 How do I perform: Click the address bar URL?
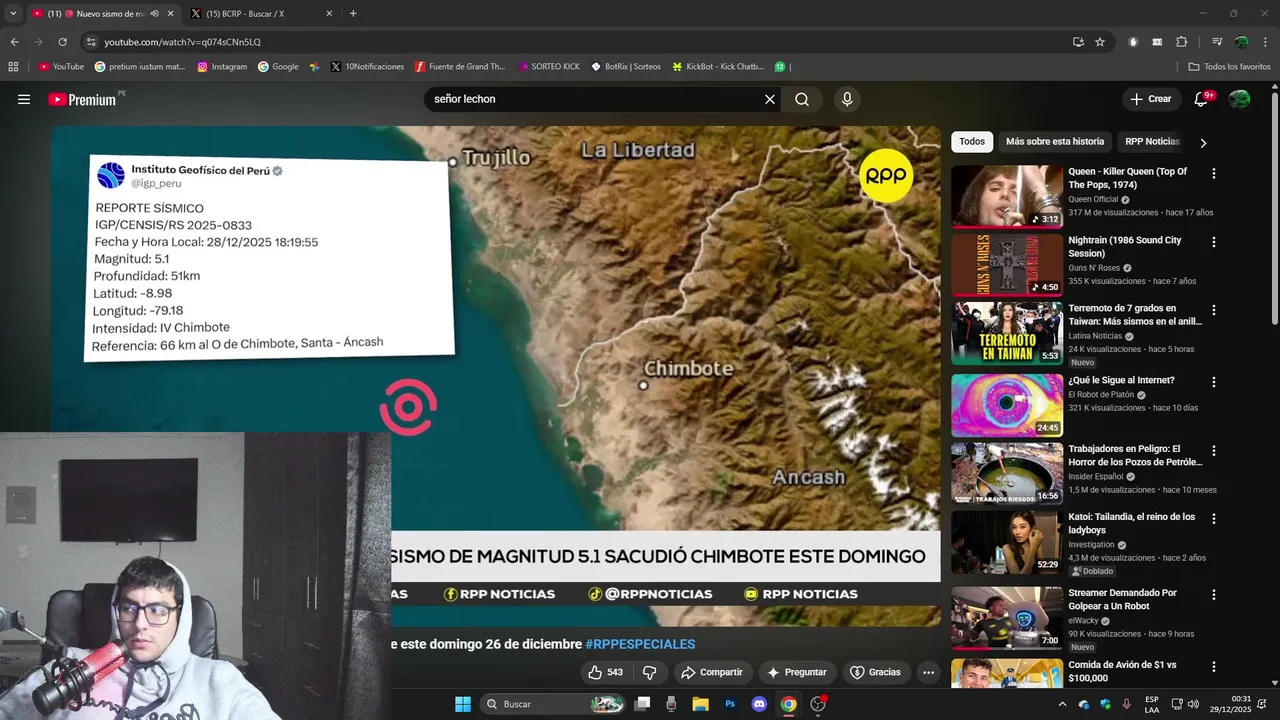pos(182,42)
